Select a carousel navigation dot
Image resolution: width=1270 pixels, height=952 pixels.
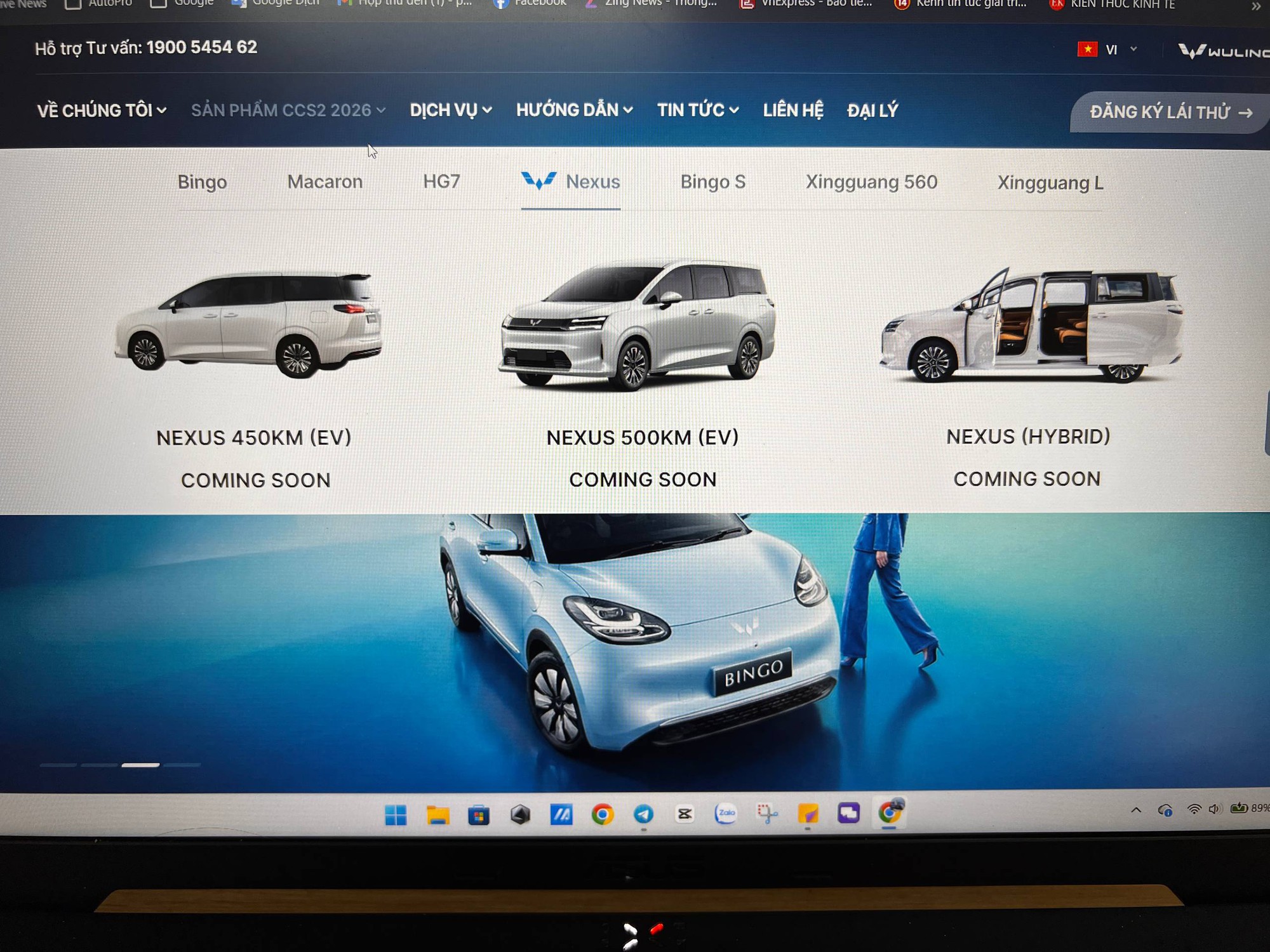click(x=141, y=765)
